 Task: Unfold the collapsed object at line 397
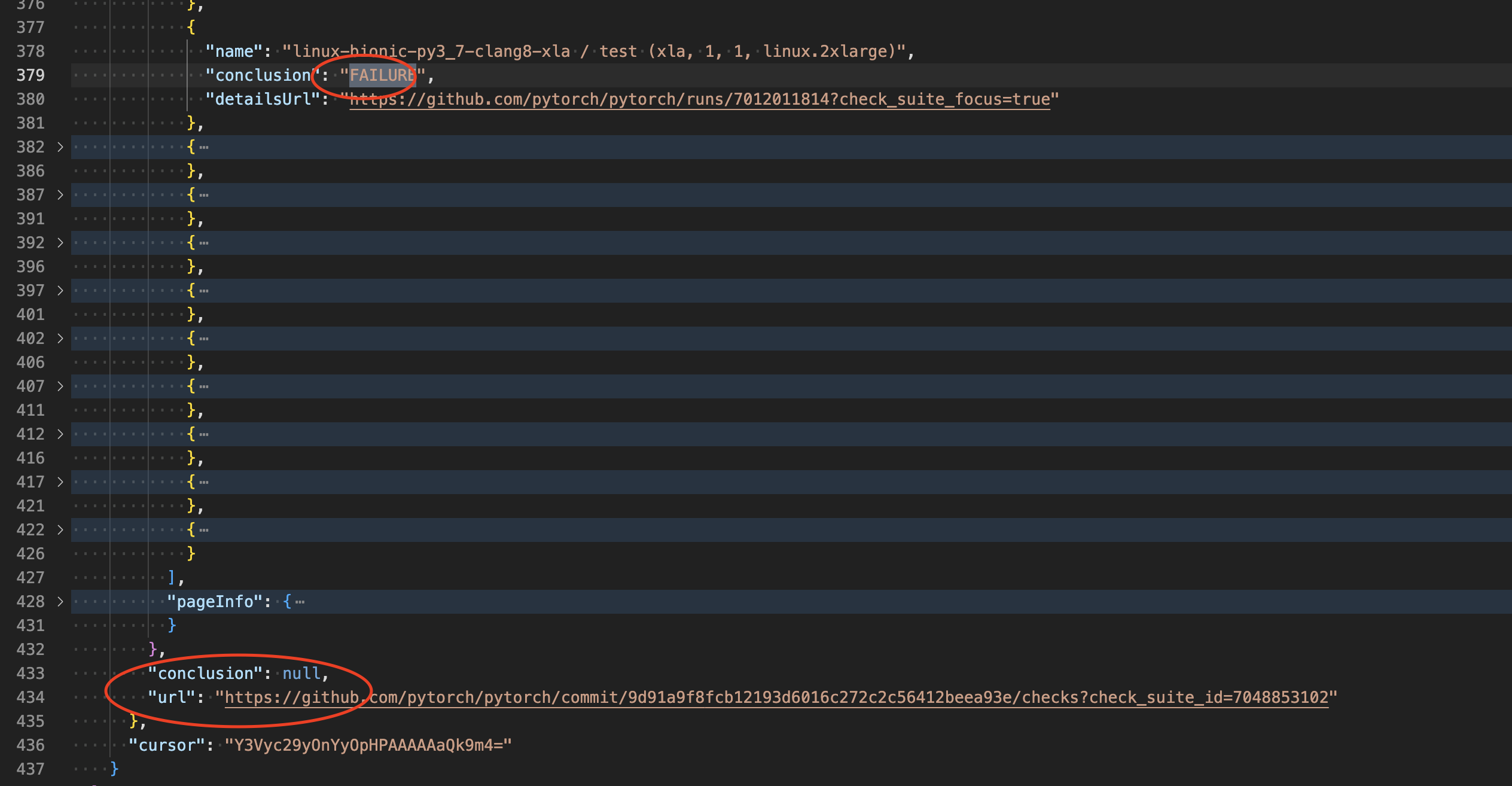click(x=60, y=291)
